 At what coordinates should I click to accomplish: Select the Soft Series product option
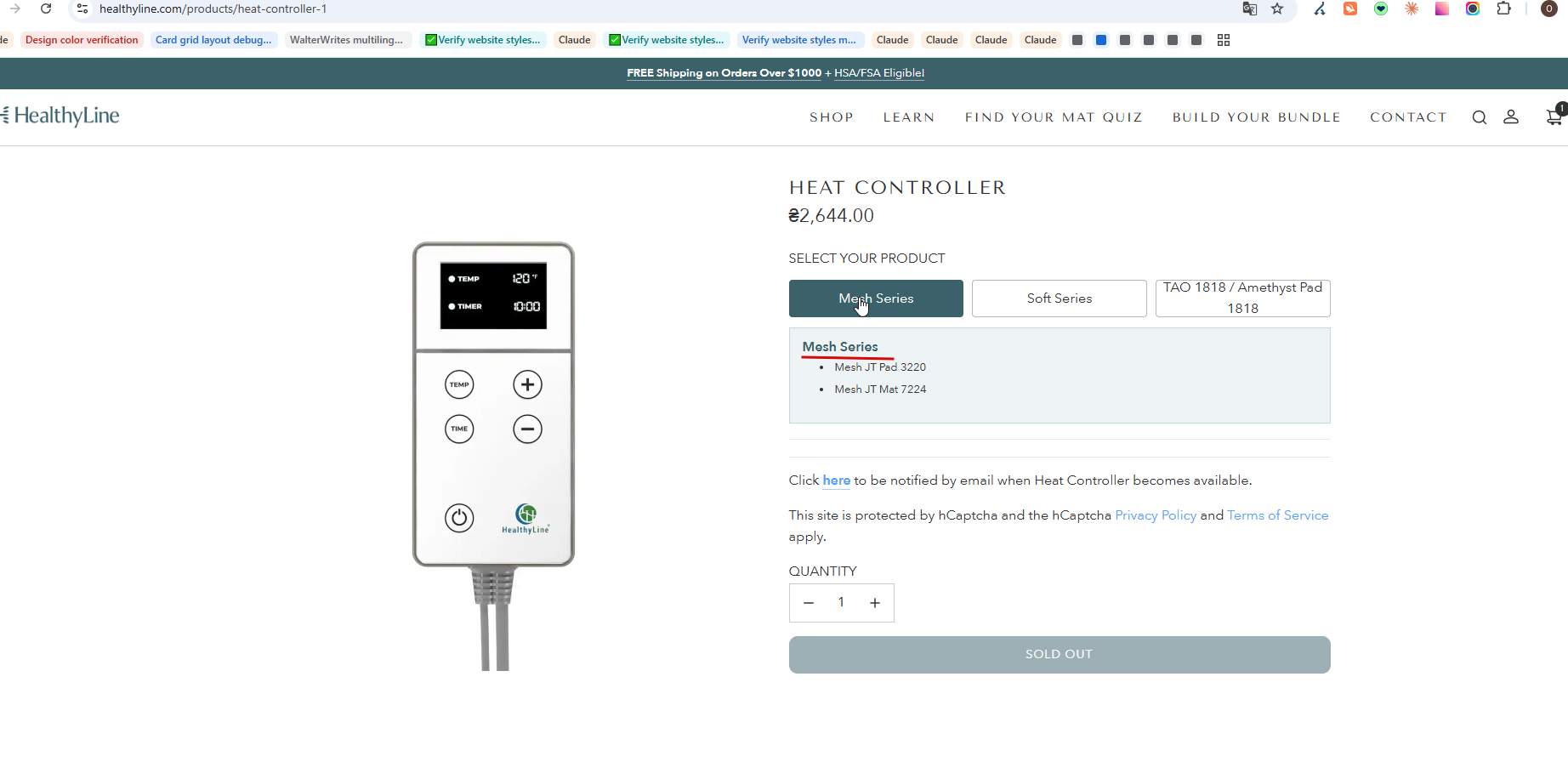[x=1060, y=299]
